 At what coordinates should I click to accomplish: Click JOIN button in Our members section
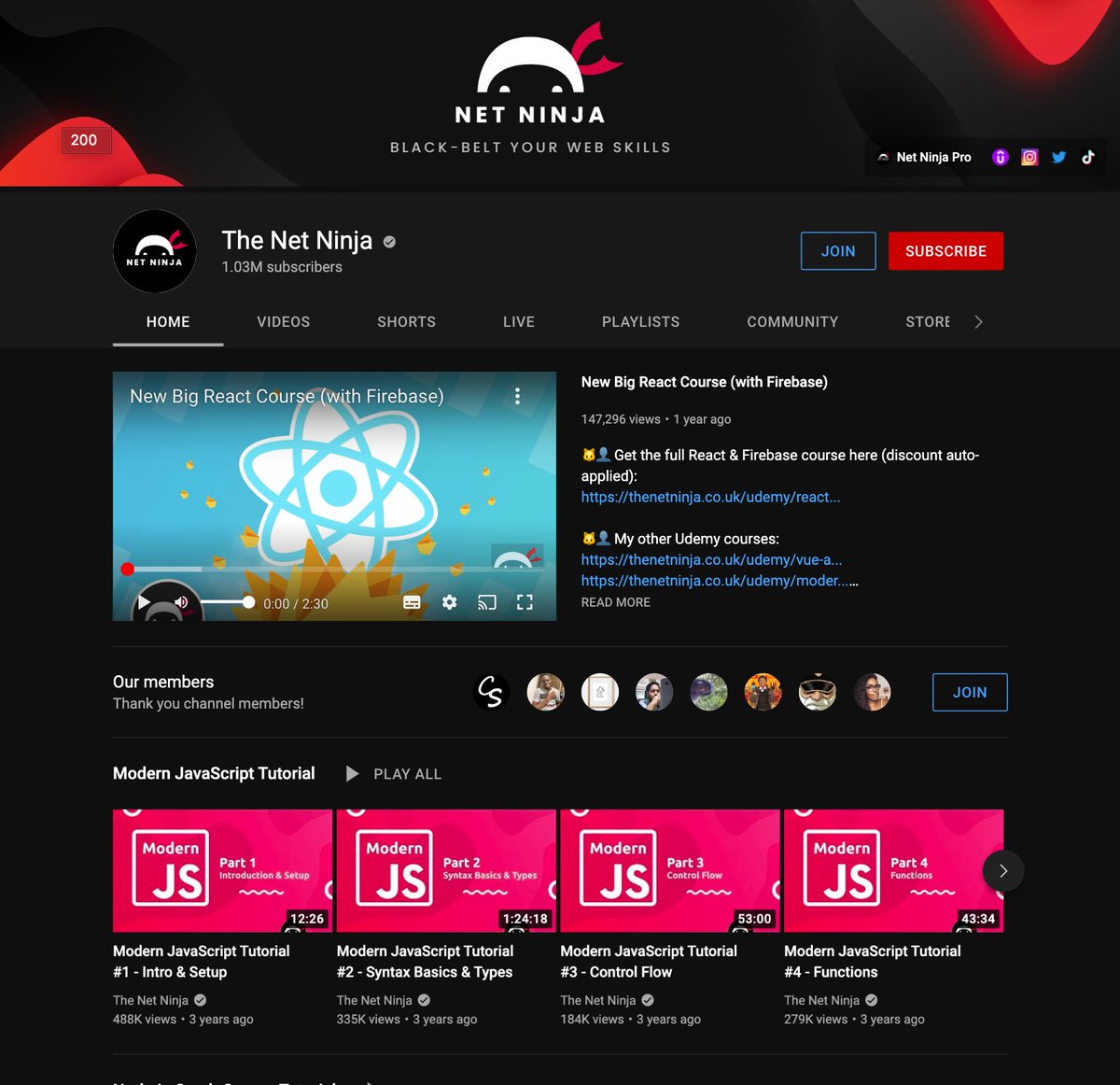tap(970, 692)
